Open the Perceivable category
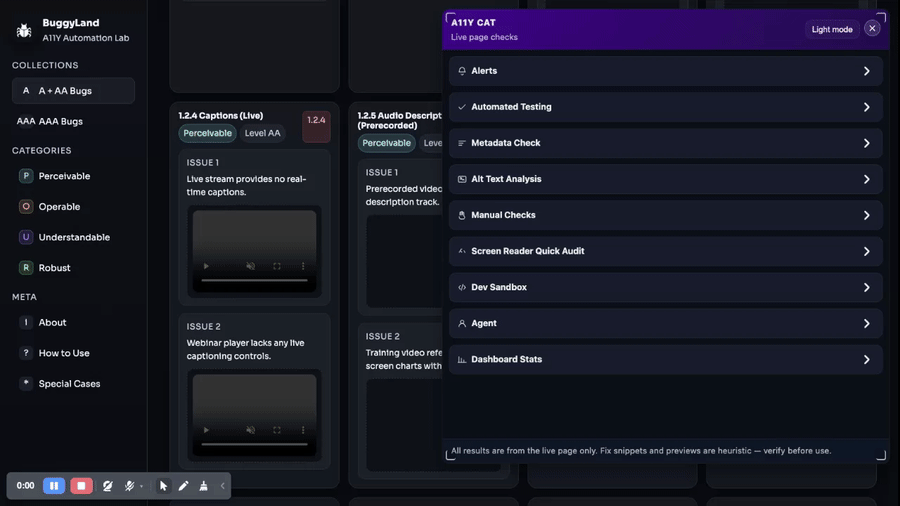The width and height of the screenshot is (900, 506). (x=64, y=176)
